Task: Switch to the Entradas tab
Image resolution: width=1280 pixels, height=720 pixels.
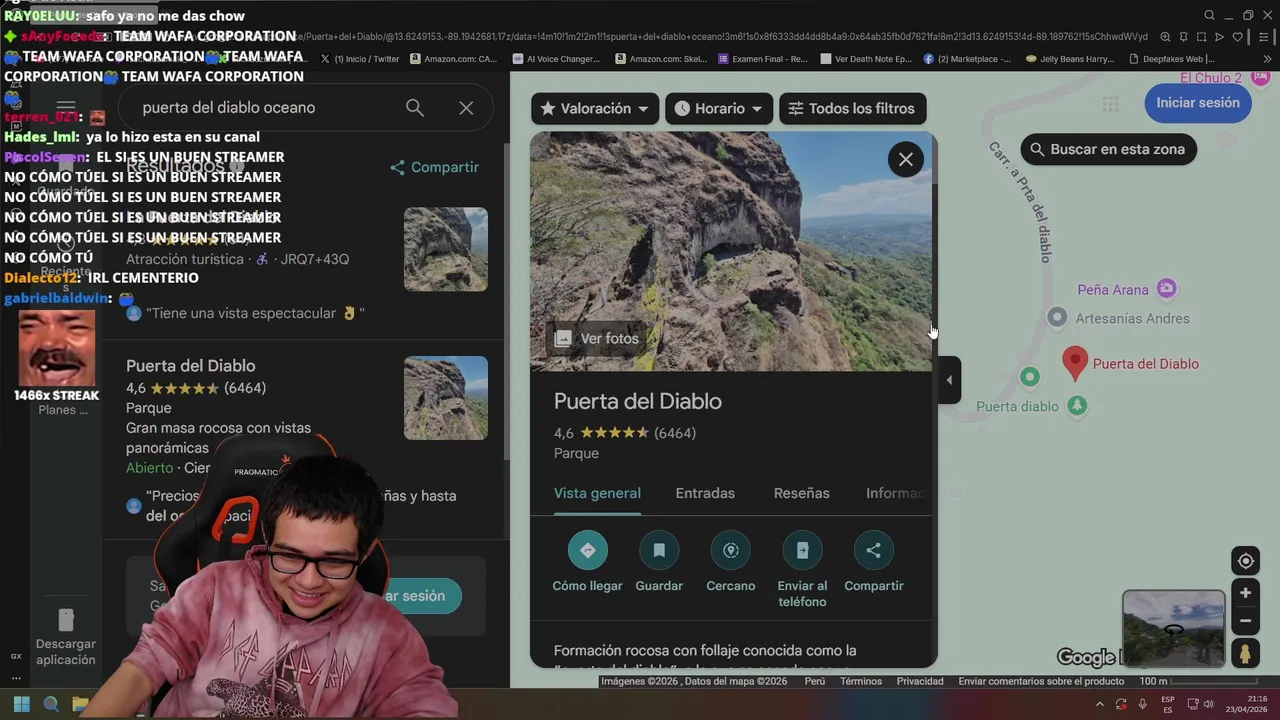Action: pyautogui.click(x=705, y=493)
